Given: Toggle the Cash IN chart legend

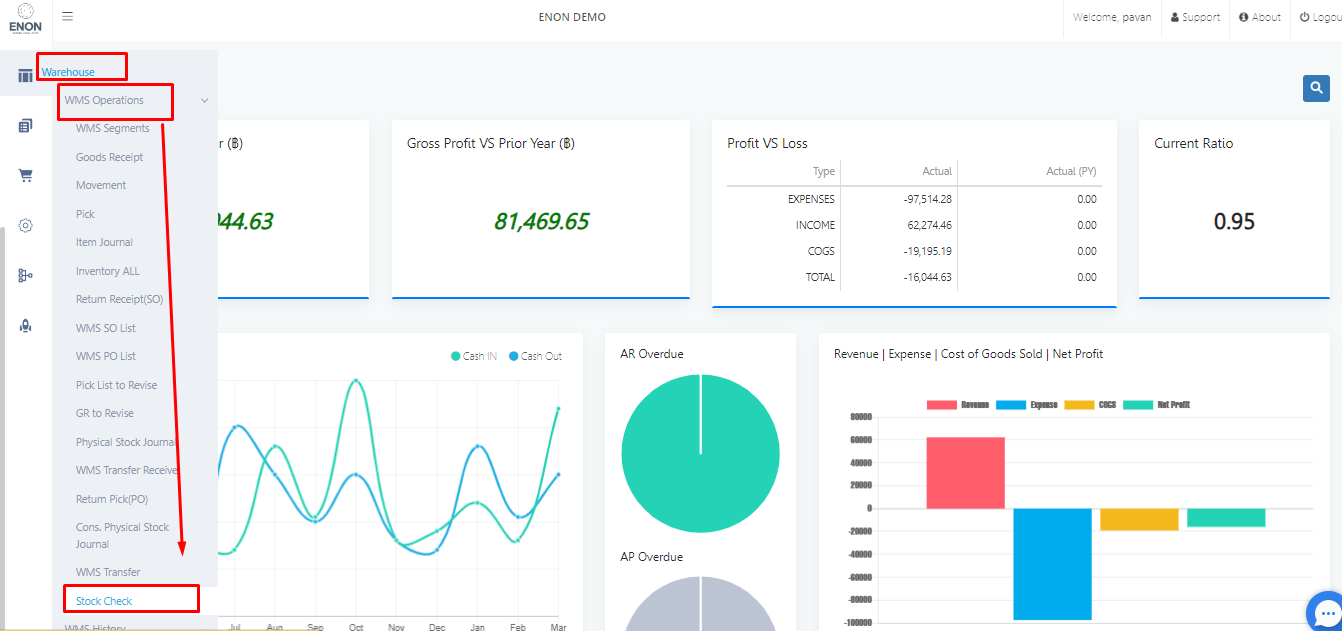Looking at the screenshot, I should [474, 356].
